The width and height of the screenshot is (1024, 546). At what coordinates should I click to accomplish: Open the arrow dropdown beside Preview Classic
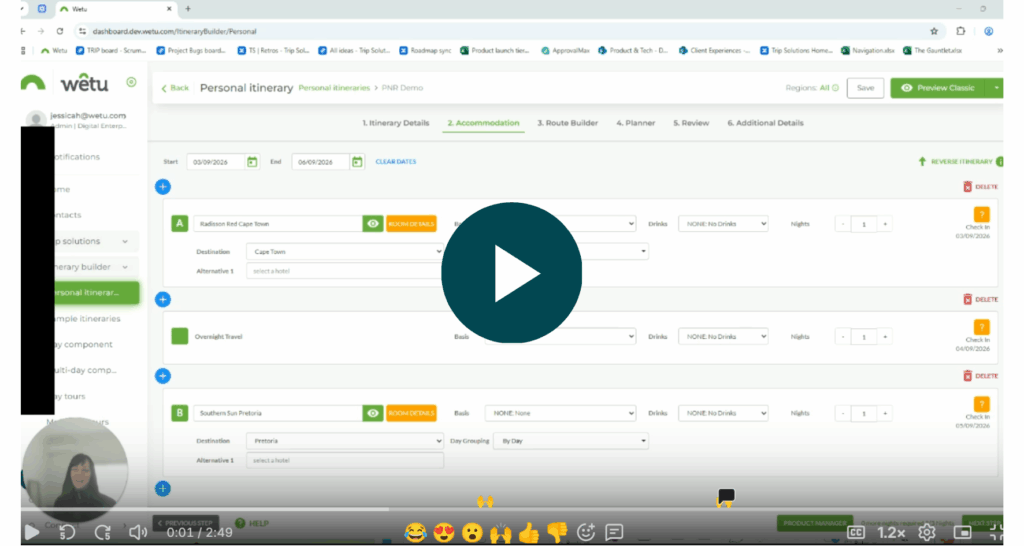997,88
